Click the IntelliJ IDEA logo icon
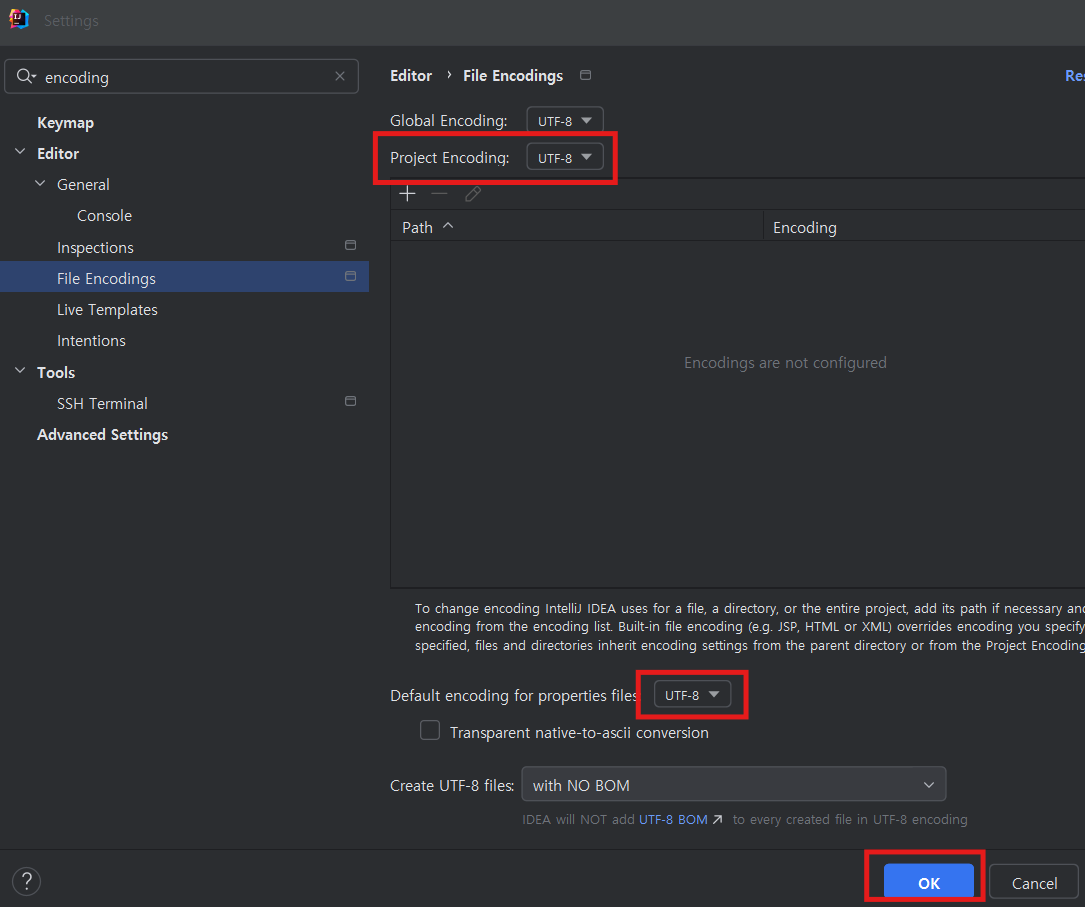Screen dimensions: 1085x907 [19, 19]
